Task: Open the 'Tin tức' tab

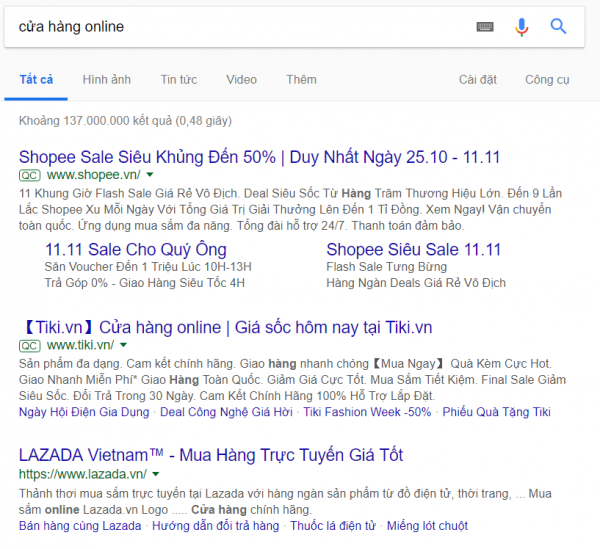Action: pos(179,80)
